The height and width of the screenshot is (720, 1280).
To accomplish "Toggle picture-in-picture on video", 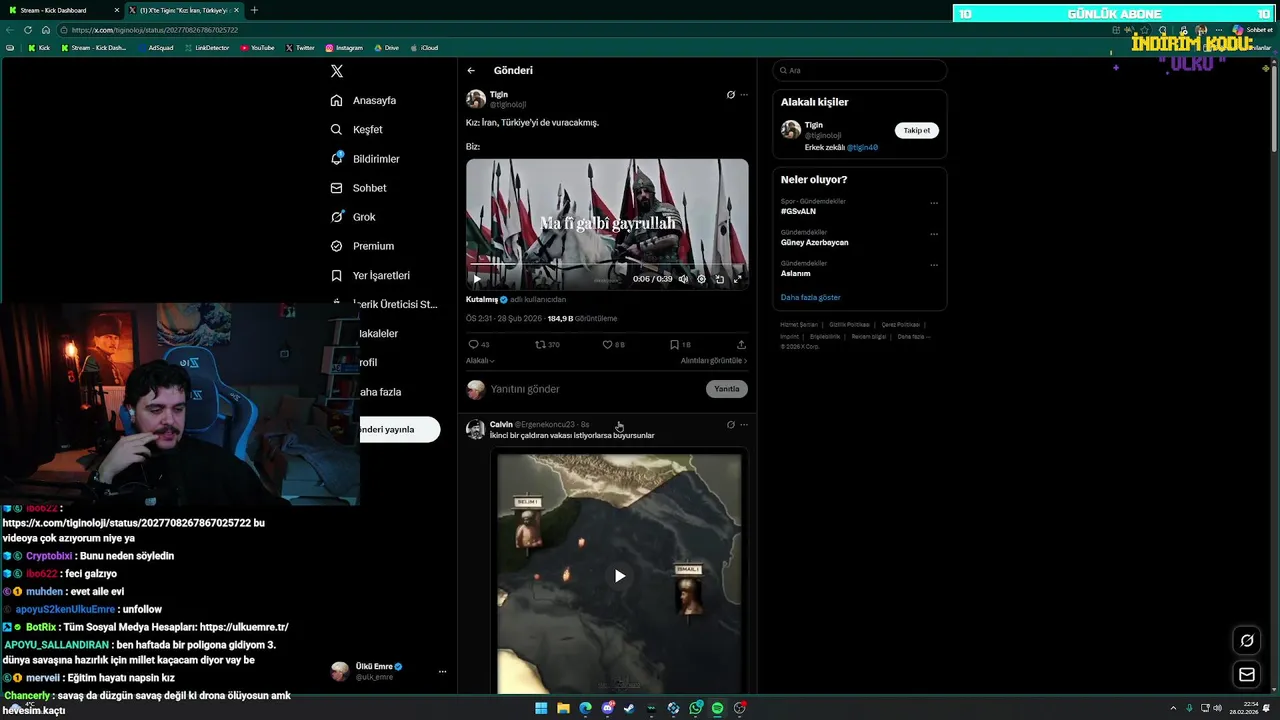I will point(719,279).
